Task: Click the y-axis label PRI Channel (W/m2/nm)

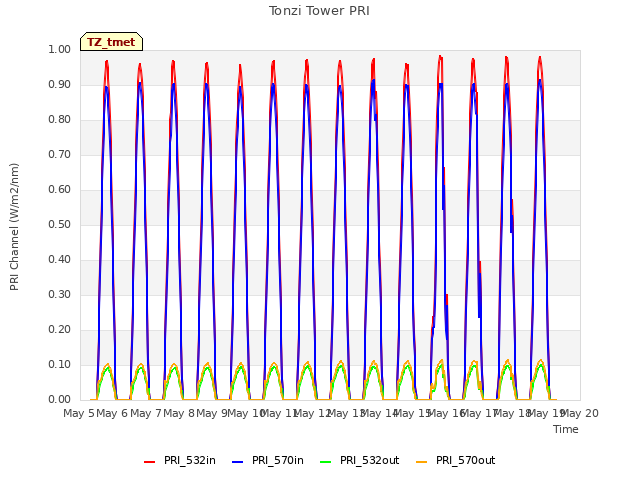Action: [14, 227]
